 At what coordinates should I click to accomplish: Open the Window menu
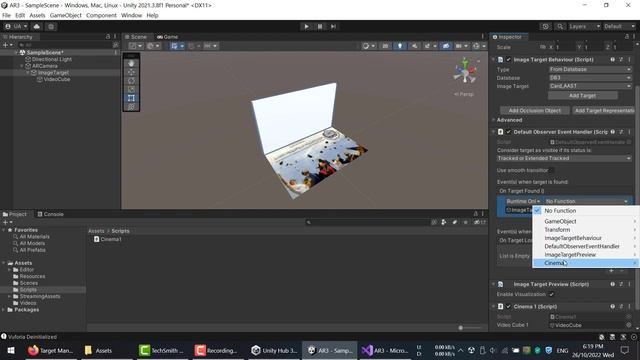coord(131,16)
